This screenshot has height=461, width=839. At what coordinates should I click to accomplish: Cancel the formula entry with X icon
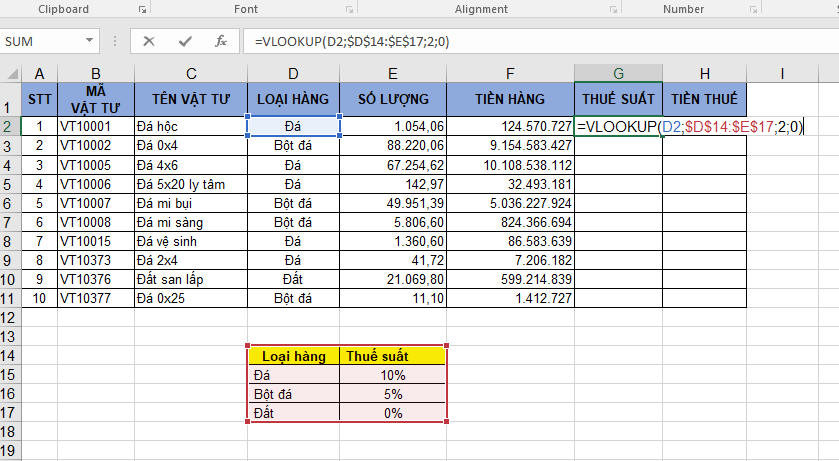click(x=149, y=42)
